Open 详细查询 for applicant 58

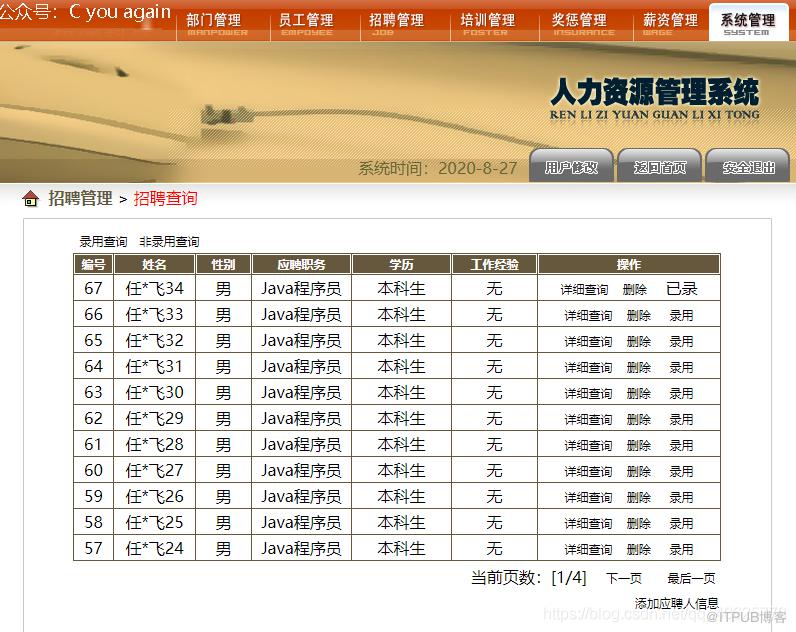pos(588,524)
